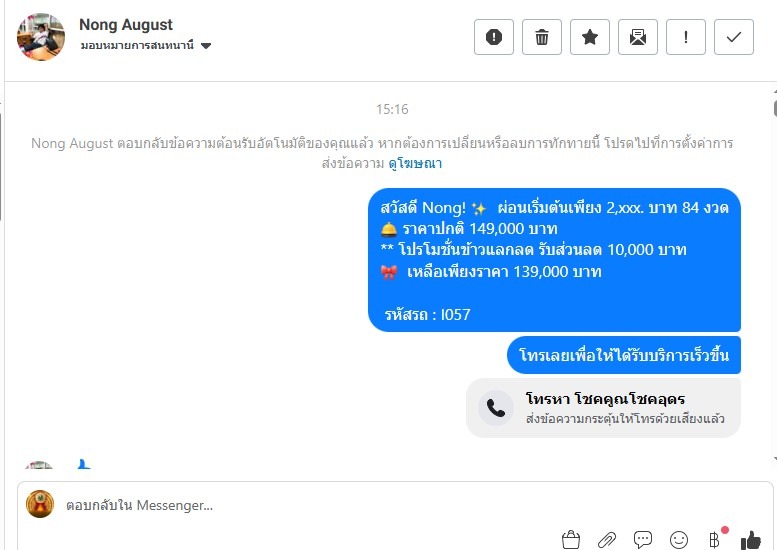Attach a file using the paperclip icon
777x550 pixels.
(x=607, y=540)
